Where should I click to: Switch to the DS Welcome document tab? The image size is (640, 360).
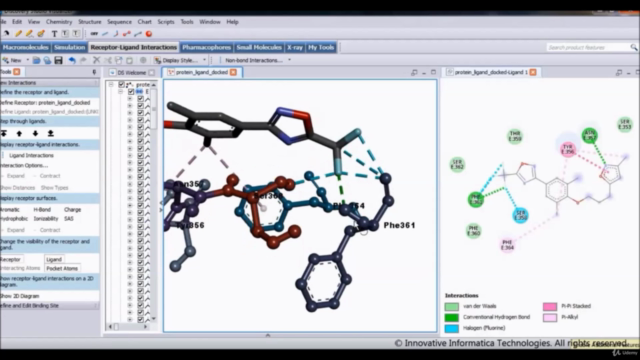[132, 73]
